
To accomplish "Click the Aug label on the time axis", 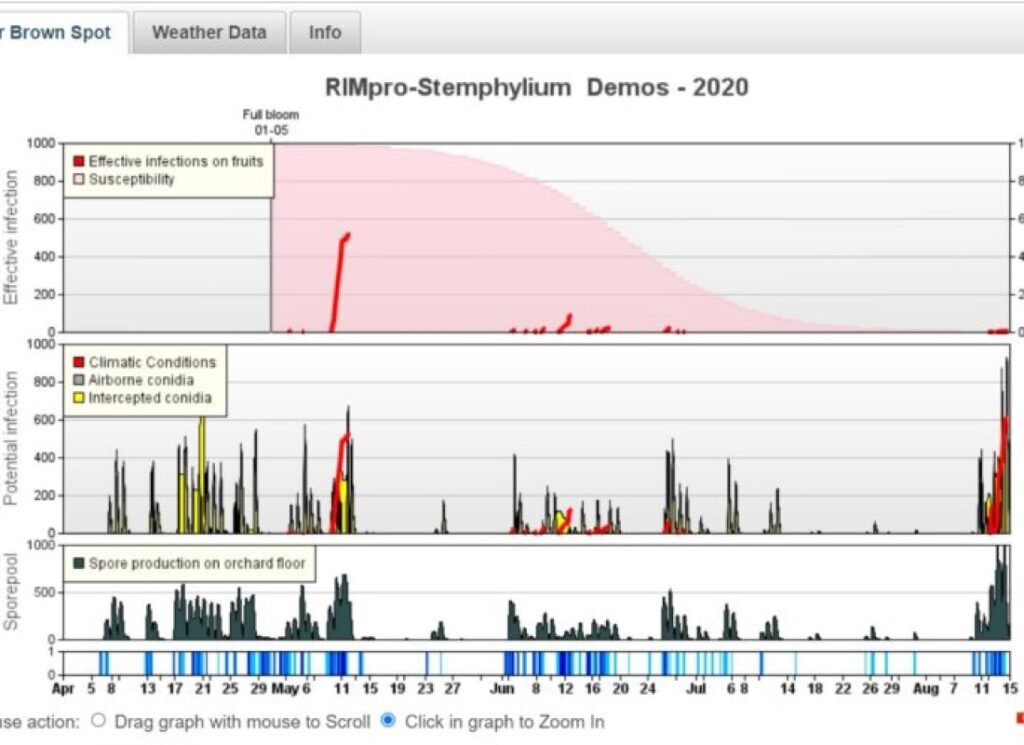I will (x=925, y=689).
